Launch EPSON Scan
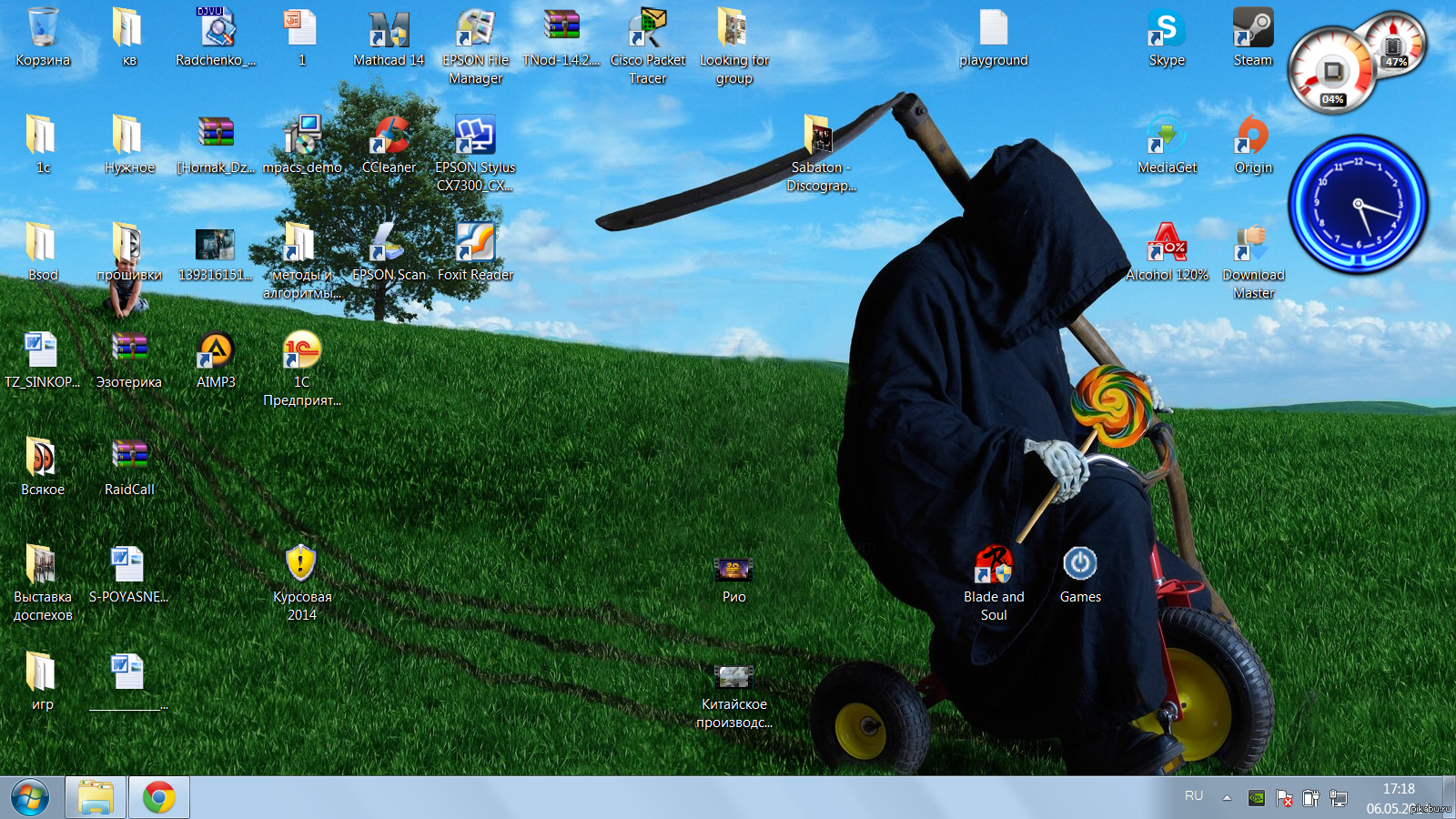 pos(389,253)
